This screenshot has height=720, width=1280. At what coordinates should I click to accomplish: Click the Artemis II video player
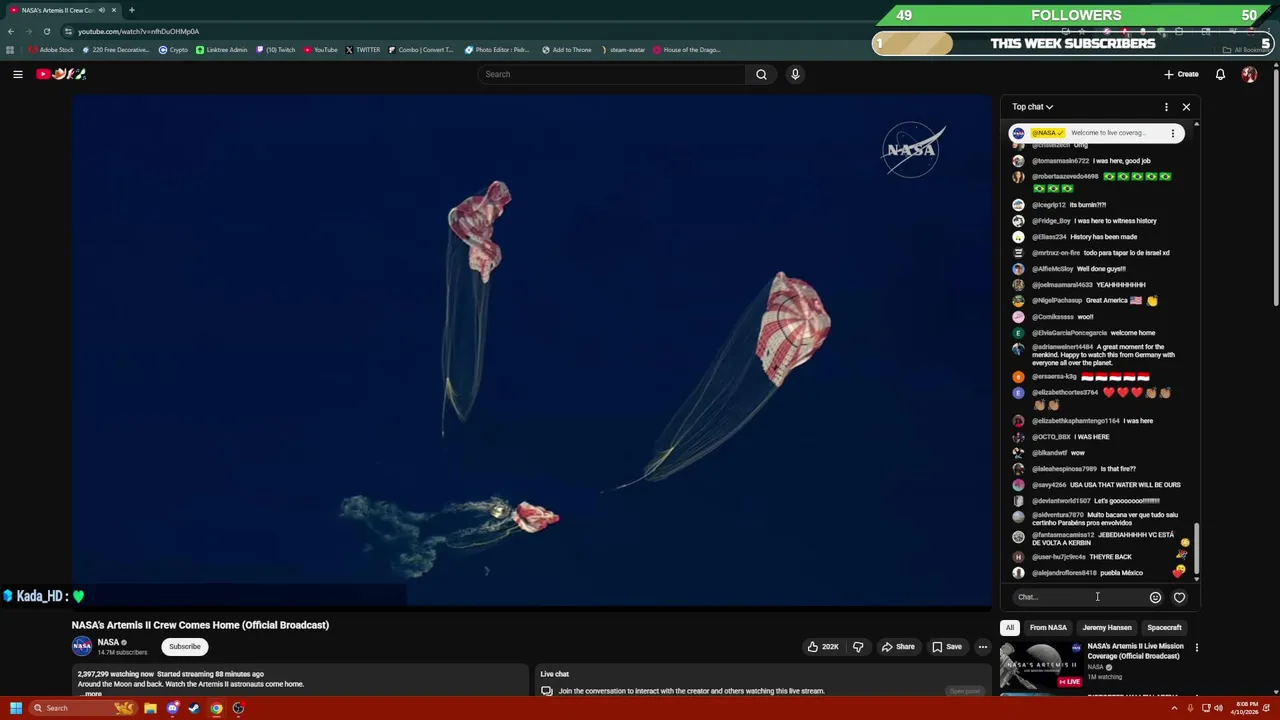[532, 350]
